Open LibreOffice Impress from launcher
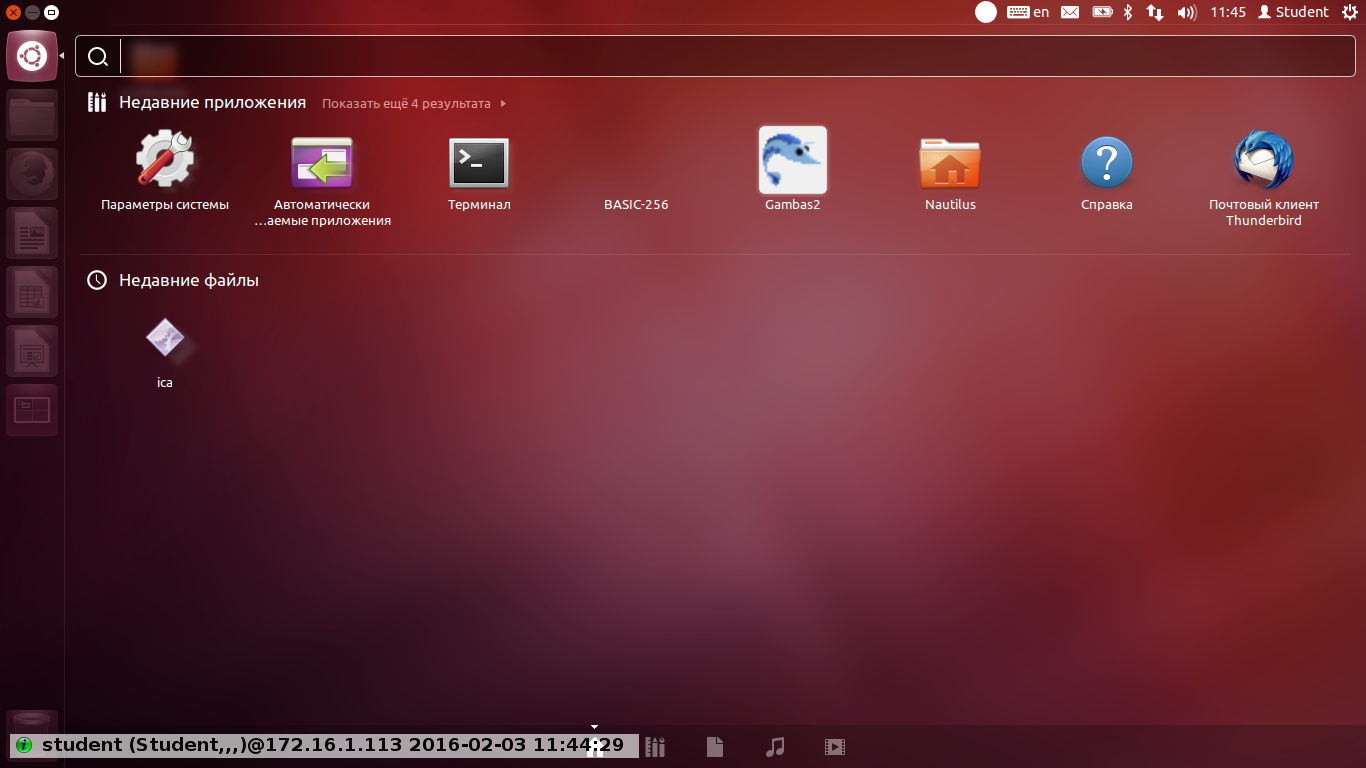Viewport: 1366px width, 768px height. pyautogui.click(x=32, y=351)
